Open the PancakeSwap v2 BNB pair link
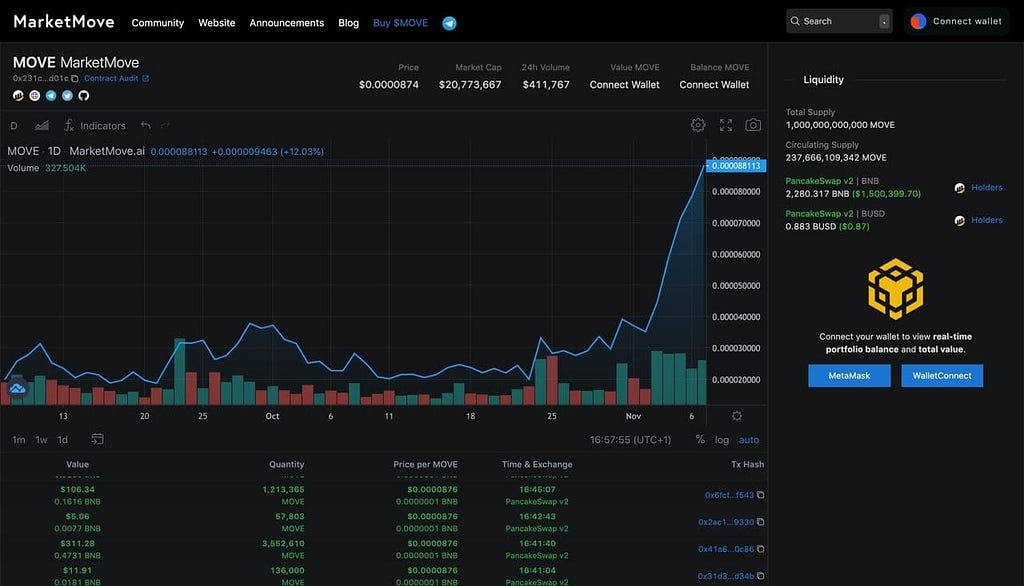Viewport: 1024px width, 586px height. tap(819, 181)
